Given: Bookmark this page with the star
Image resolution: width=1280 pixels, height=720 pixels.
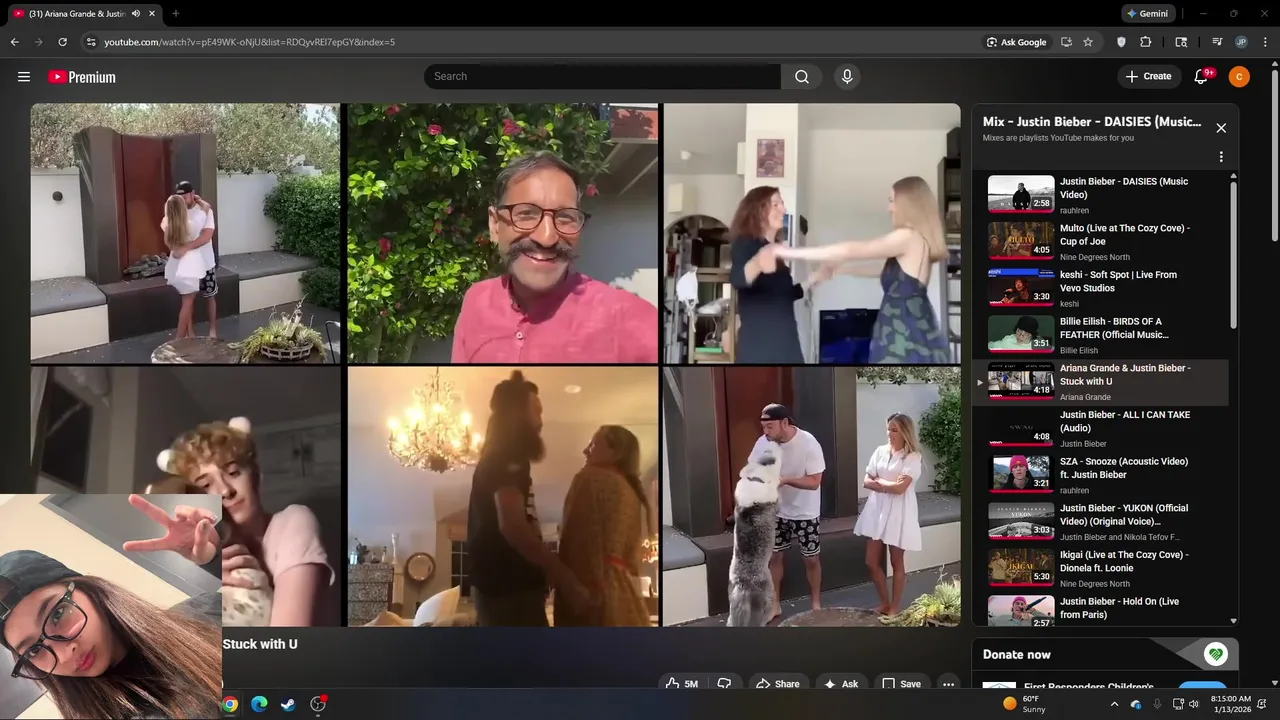Looking at the screenshot, I should 1088,42.
